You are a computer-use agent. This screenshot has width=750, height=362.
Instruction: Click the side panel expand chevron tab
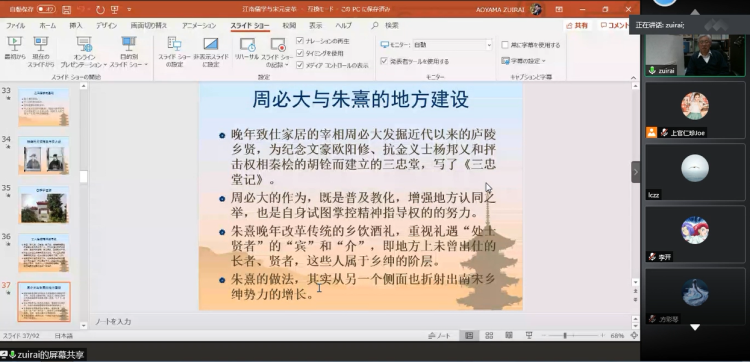636,172
